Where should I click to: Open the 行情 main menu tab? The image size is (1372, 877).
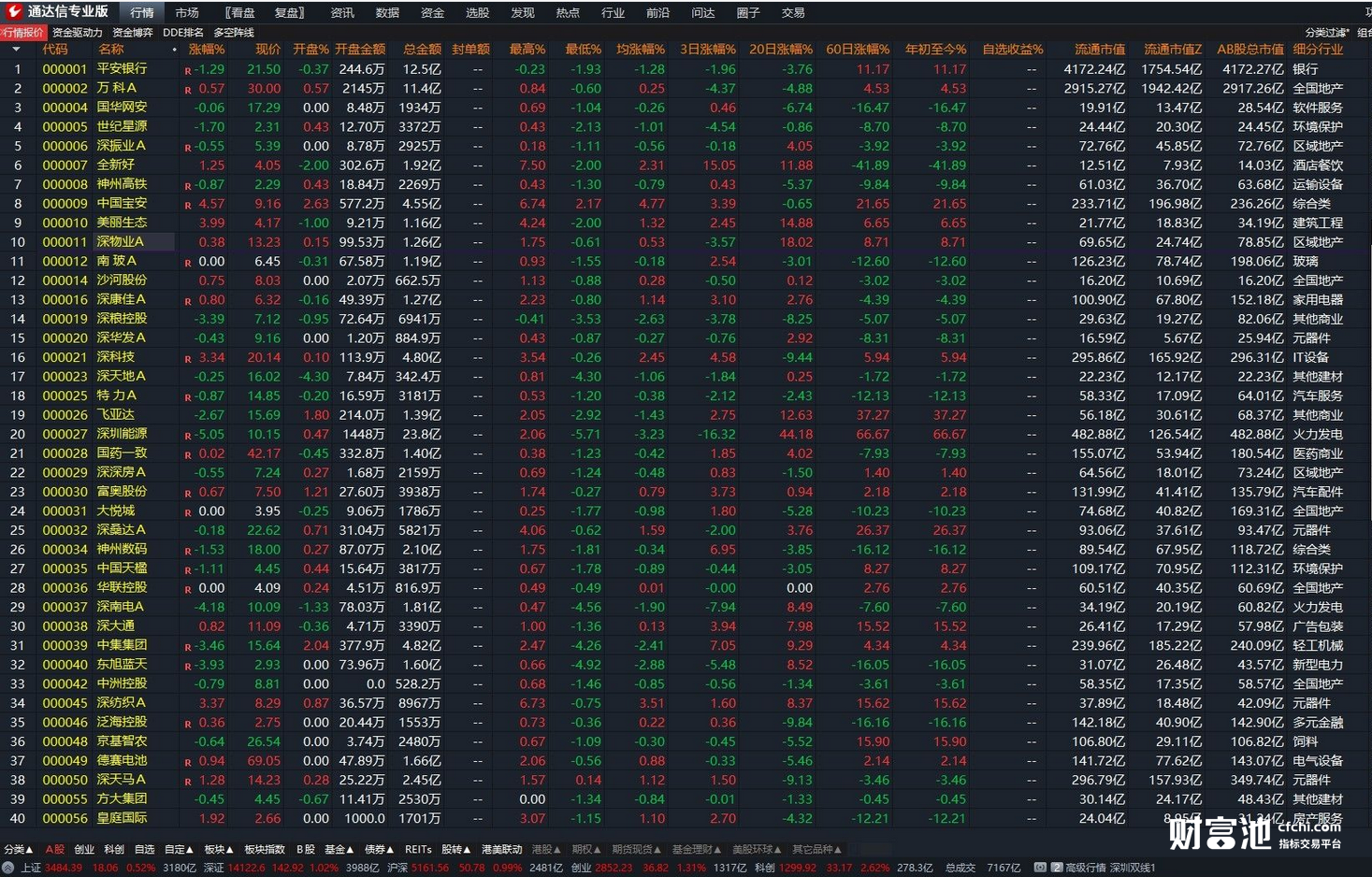[142, 12]
